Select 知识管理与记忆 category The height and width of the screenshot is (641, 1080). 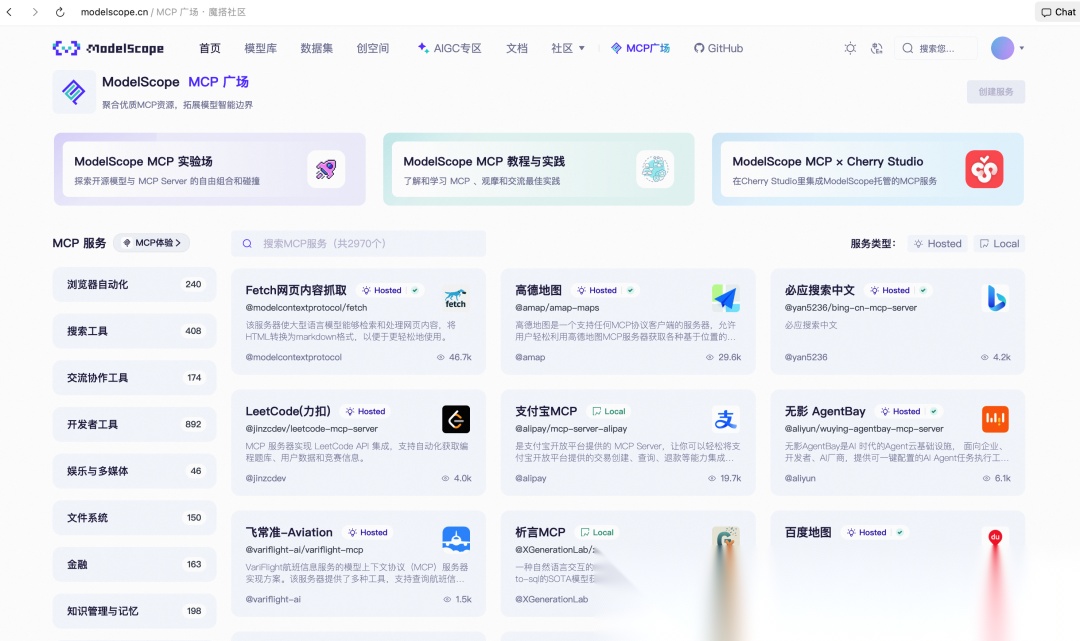134,611
